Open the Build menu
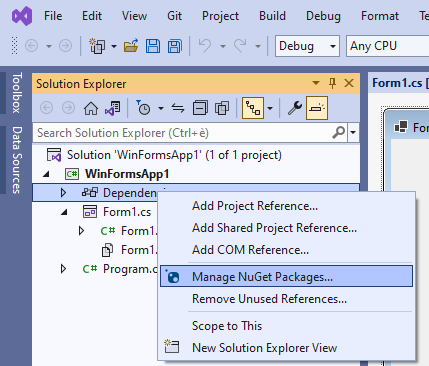 [272, 16]
